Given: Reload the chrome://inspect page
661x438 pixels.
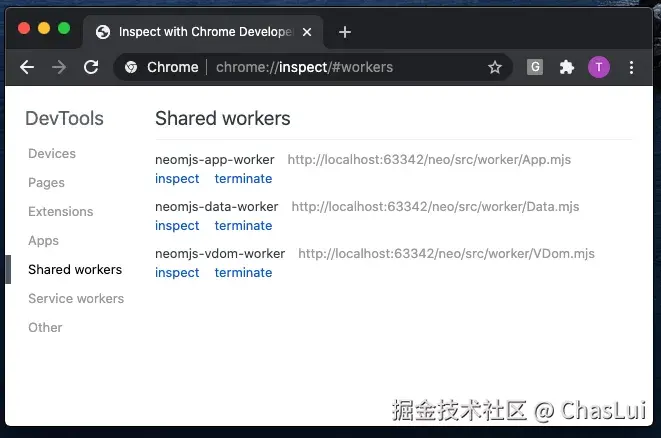Looking at the screenshot, I should pos(91,67).
